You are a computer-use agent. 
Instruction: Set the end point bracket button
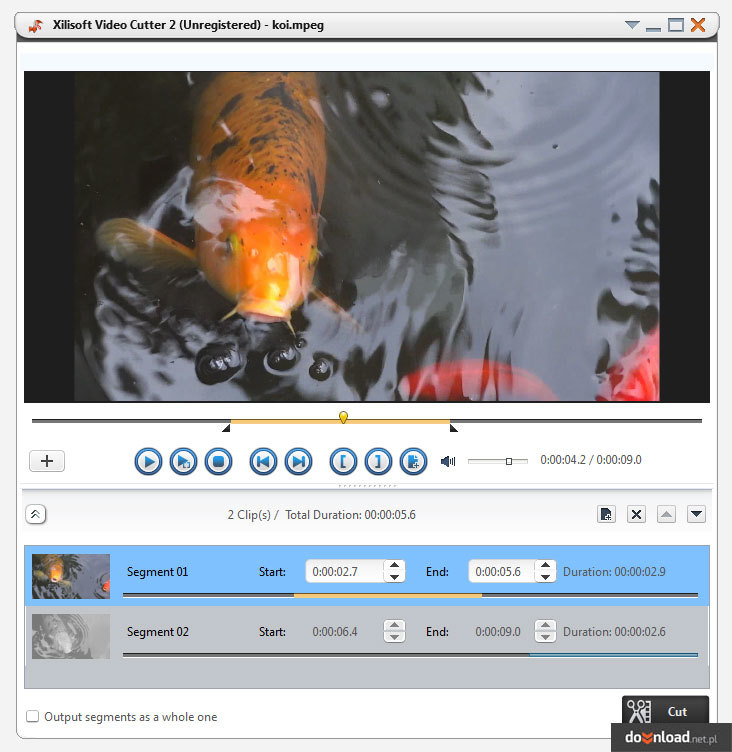click(378, 461)
